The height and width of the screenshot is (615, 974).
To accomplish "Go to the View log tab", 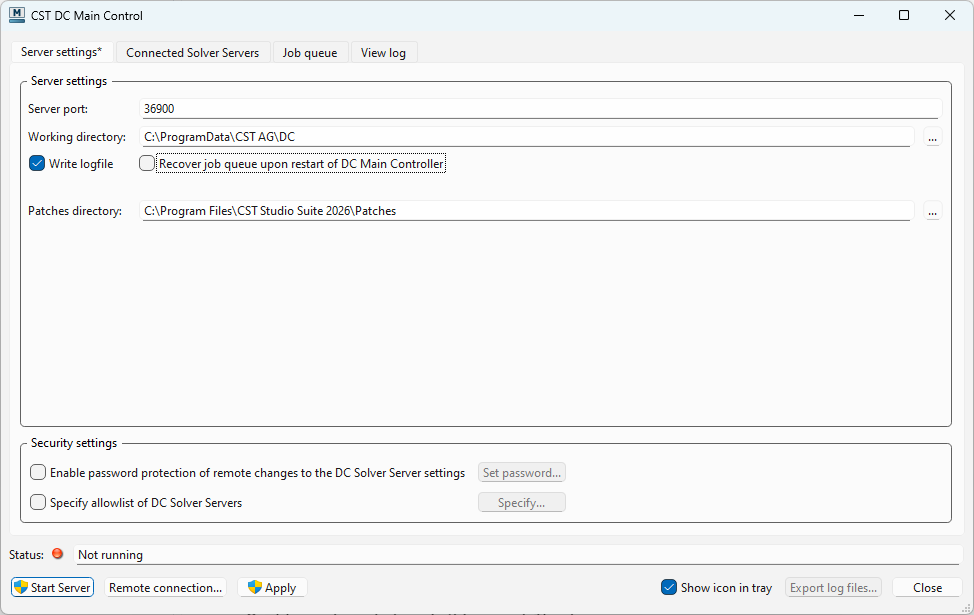I will coord(383,53).
